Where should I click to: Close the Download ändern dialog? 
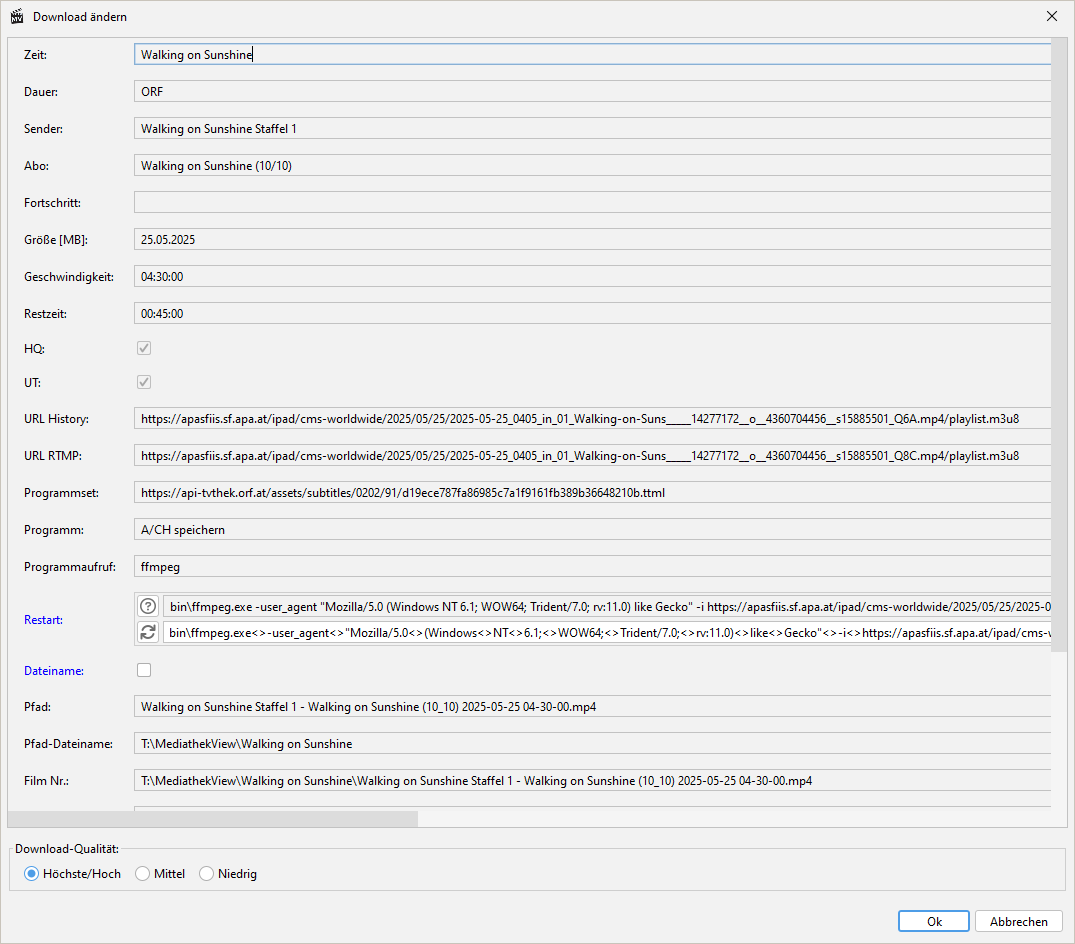pos(1051,17)
